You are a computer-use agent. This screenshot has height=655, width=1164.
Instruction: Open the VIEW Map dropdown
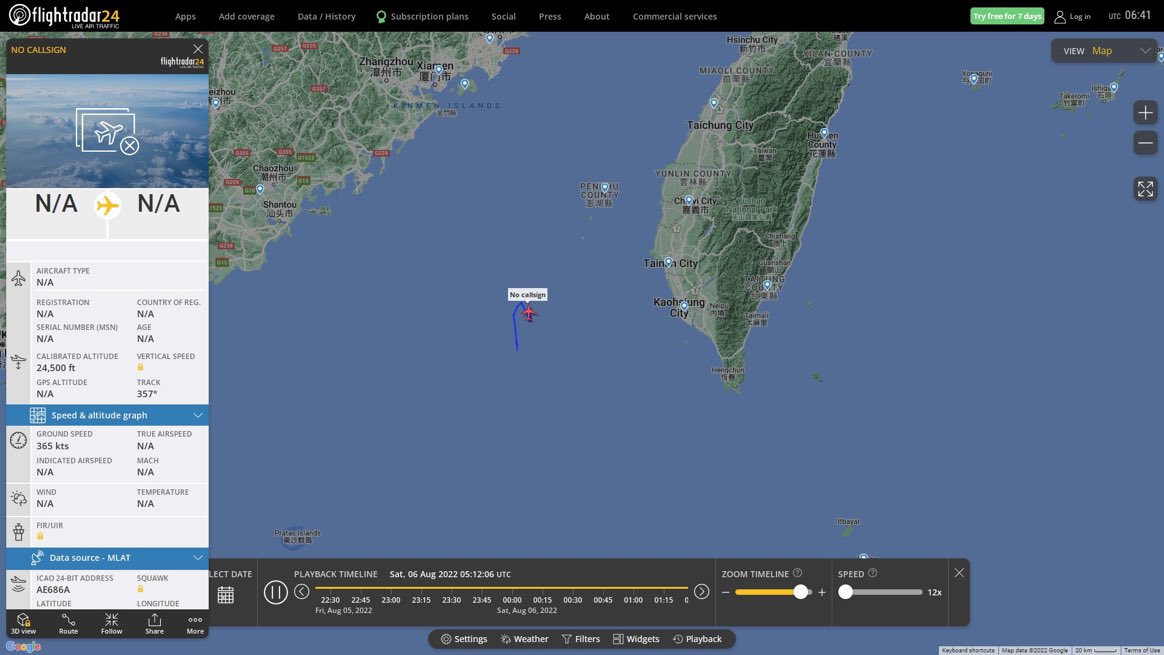point(1105,50)
